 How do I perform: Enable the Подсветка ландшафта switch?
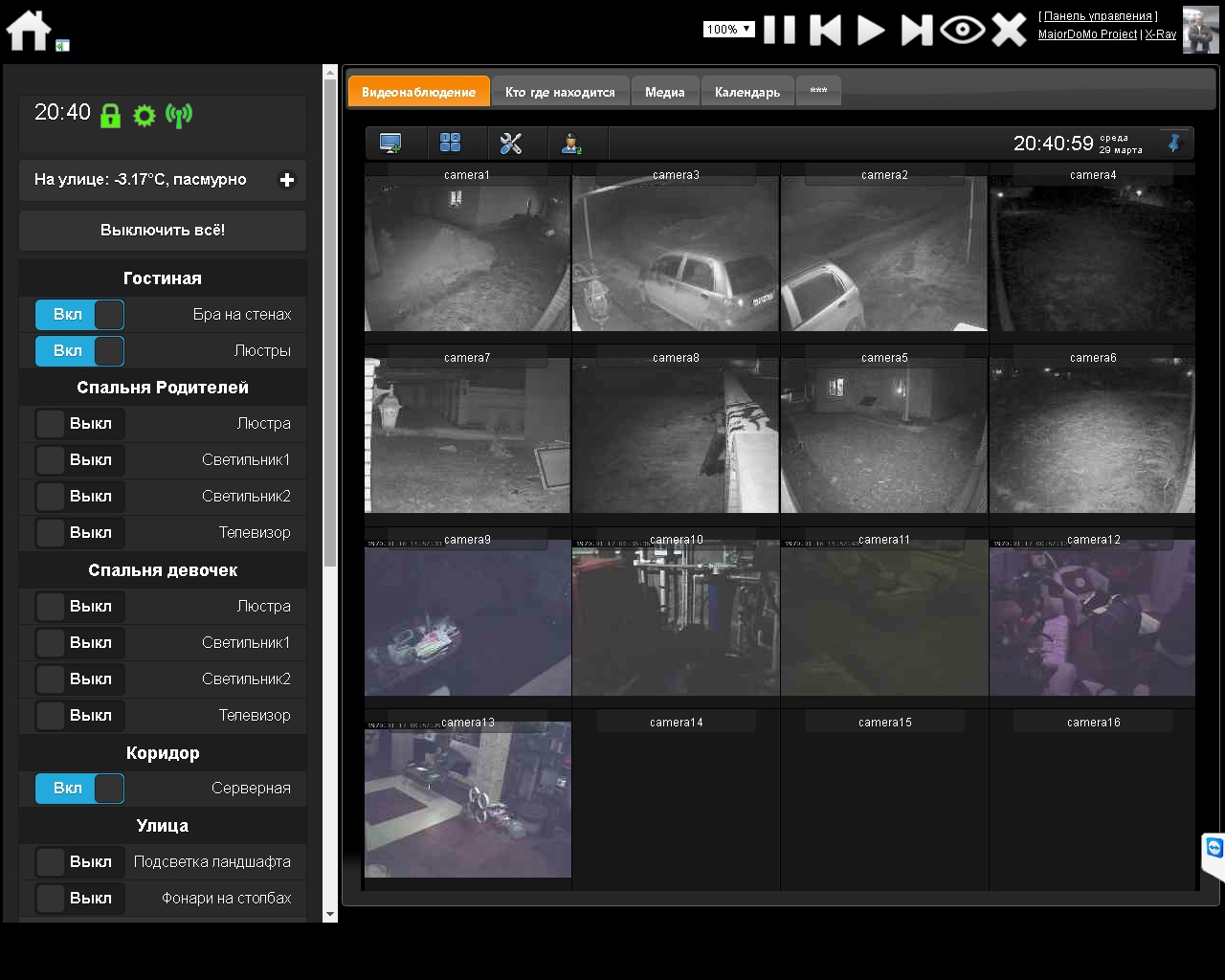point(79,862)
